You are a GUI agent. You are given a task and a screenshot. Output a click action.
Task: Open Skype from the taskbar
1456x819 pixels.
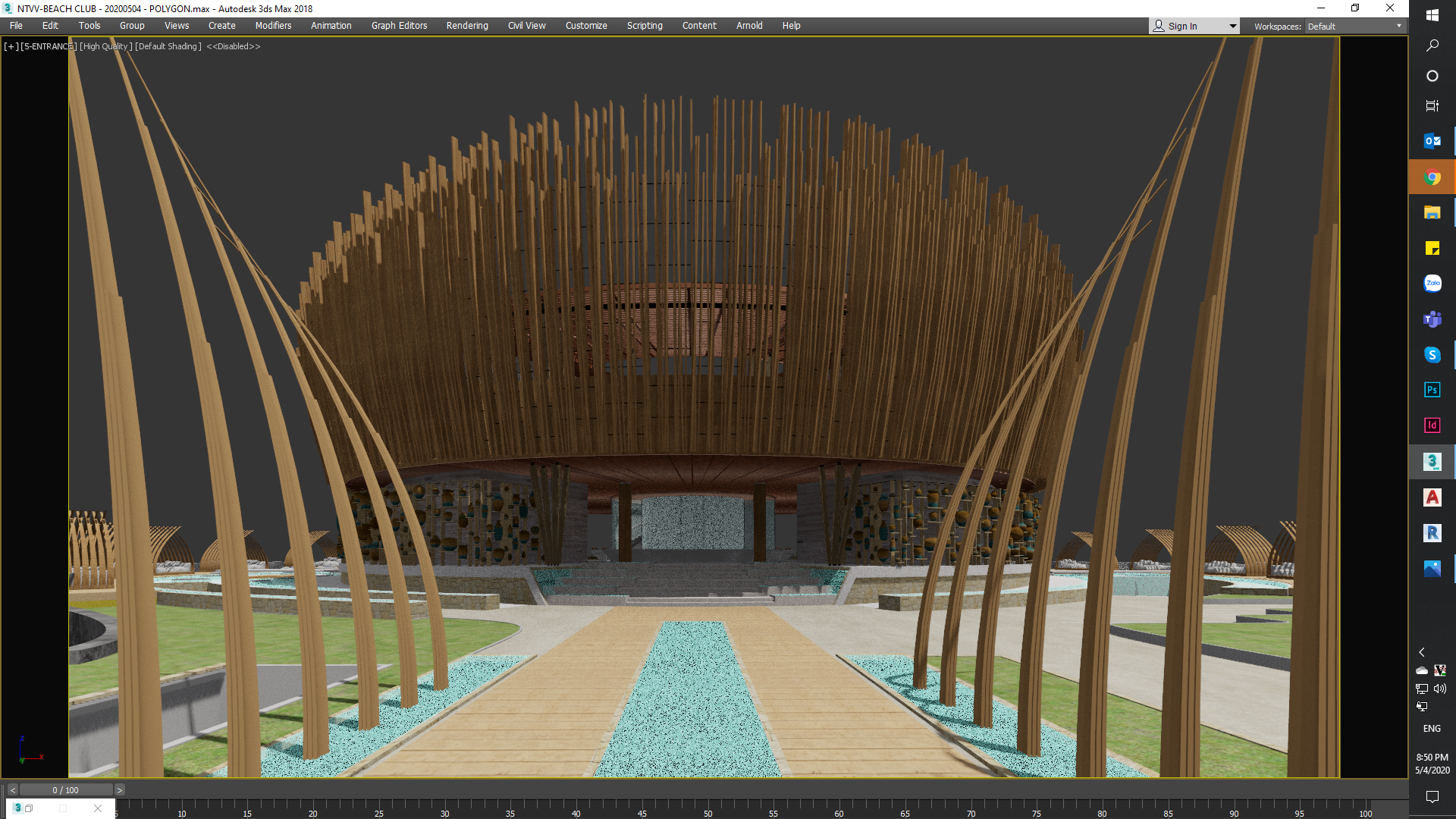tap(1432, 355)
